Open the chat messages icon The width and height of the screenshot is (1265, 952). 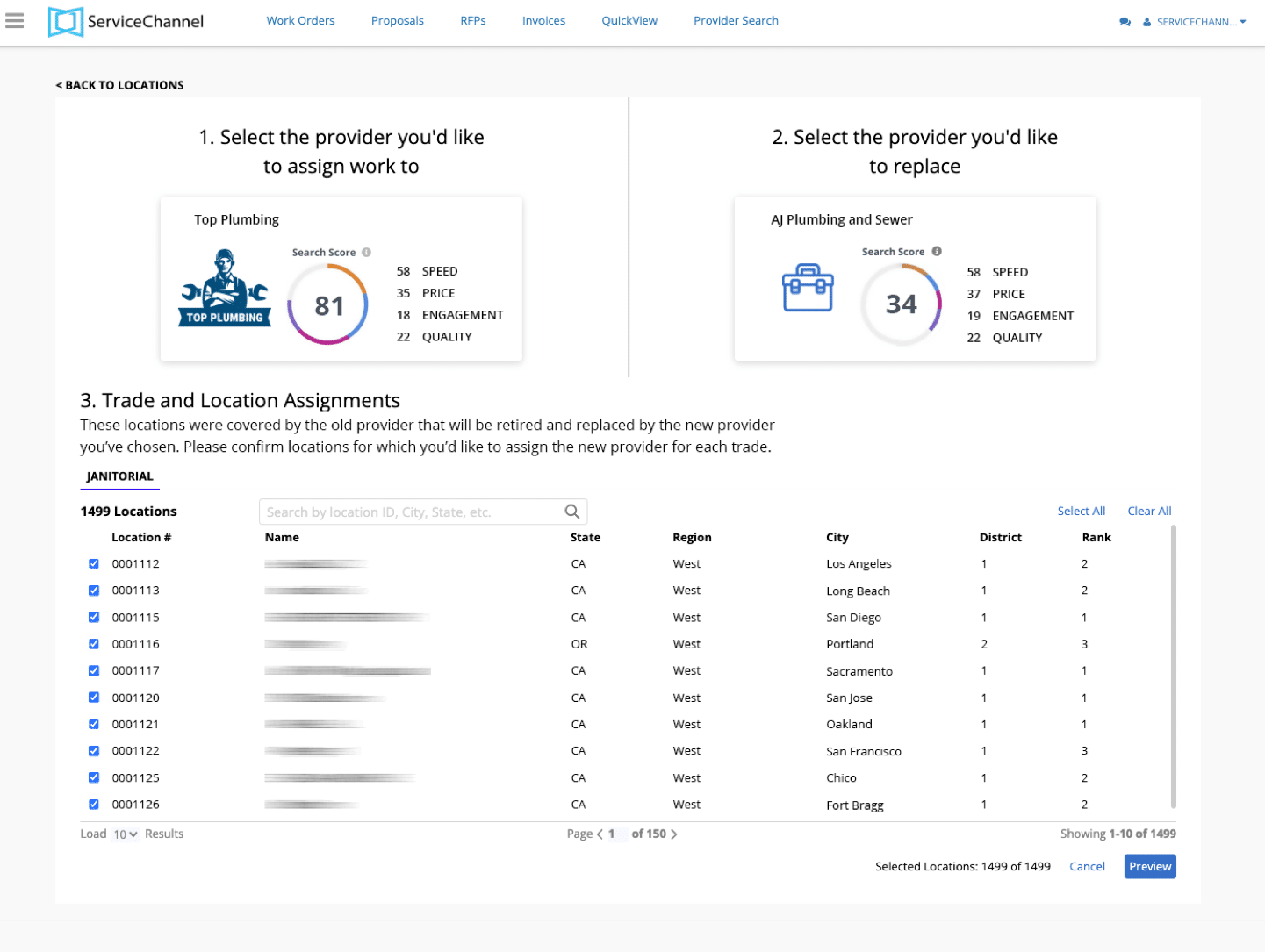1125,20
